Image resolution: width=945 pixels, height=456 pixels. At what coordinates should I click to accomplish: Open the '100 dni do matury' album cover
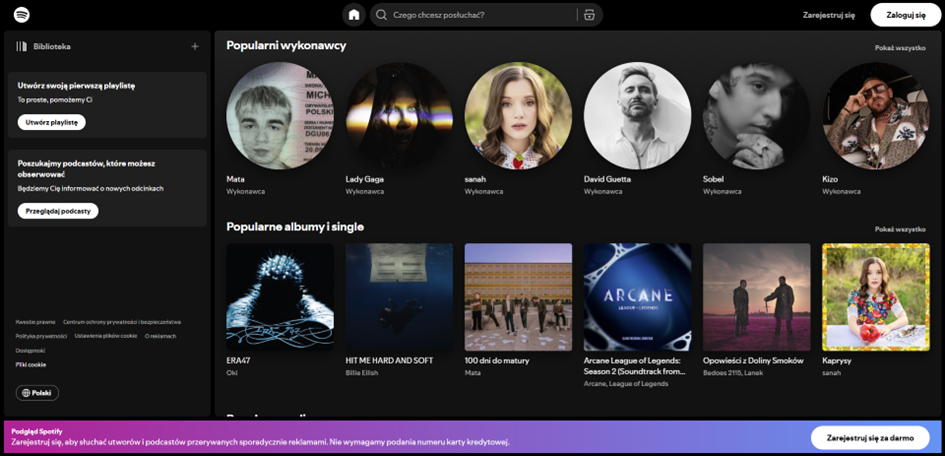[518, 297]
